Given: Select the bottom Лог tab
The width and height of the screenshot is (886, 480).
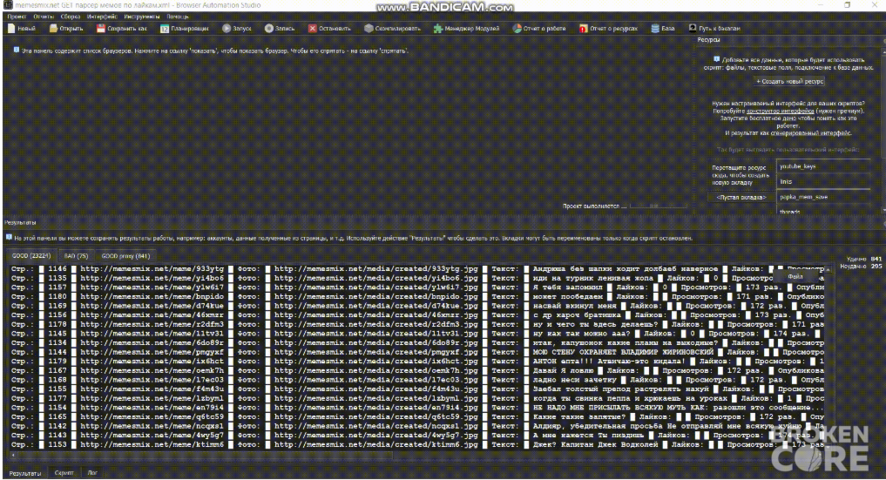Looking at the screenshot, I should click(x=92, y=473).
